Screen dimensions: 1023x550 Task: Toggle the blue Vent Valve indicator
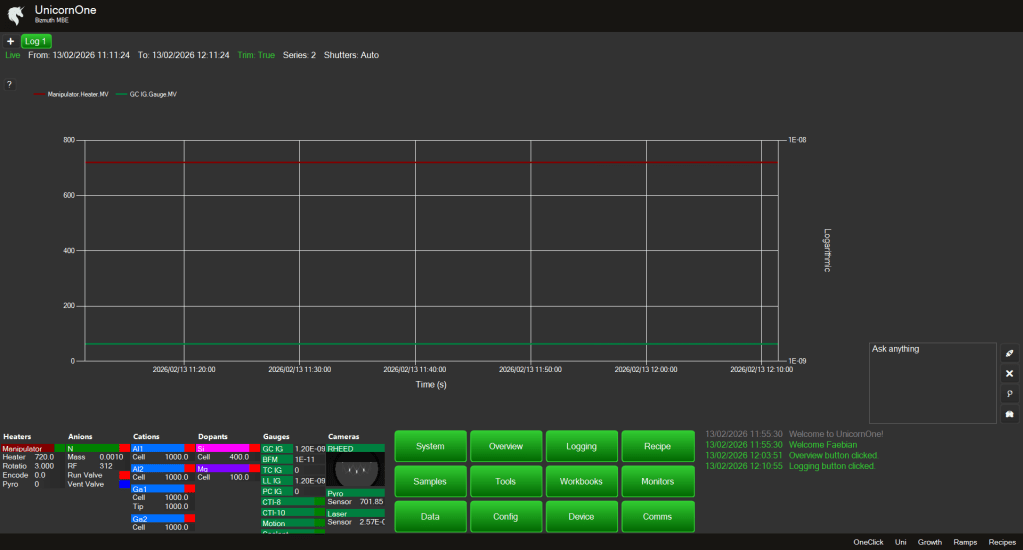pyautogui.click(x=124, y=484)
